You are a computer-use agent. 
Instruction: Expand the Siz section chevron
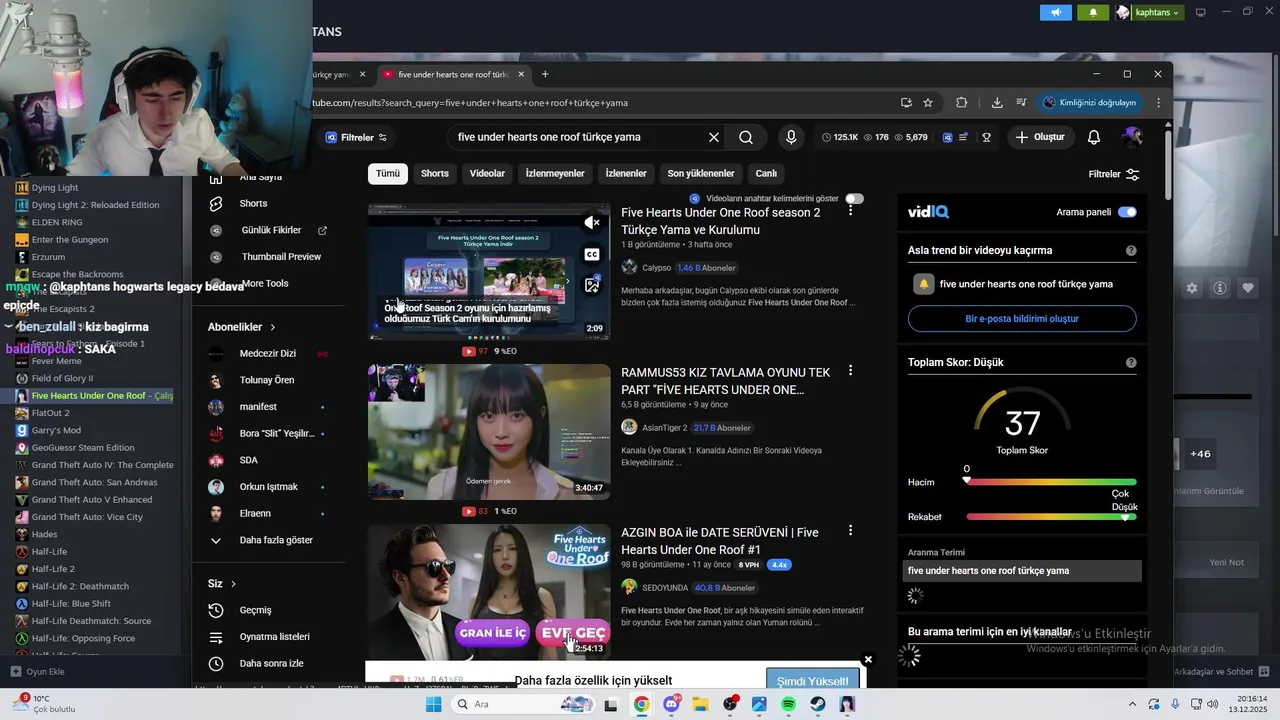pyautogui.click(x=234, y=584)
